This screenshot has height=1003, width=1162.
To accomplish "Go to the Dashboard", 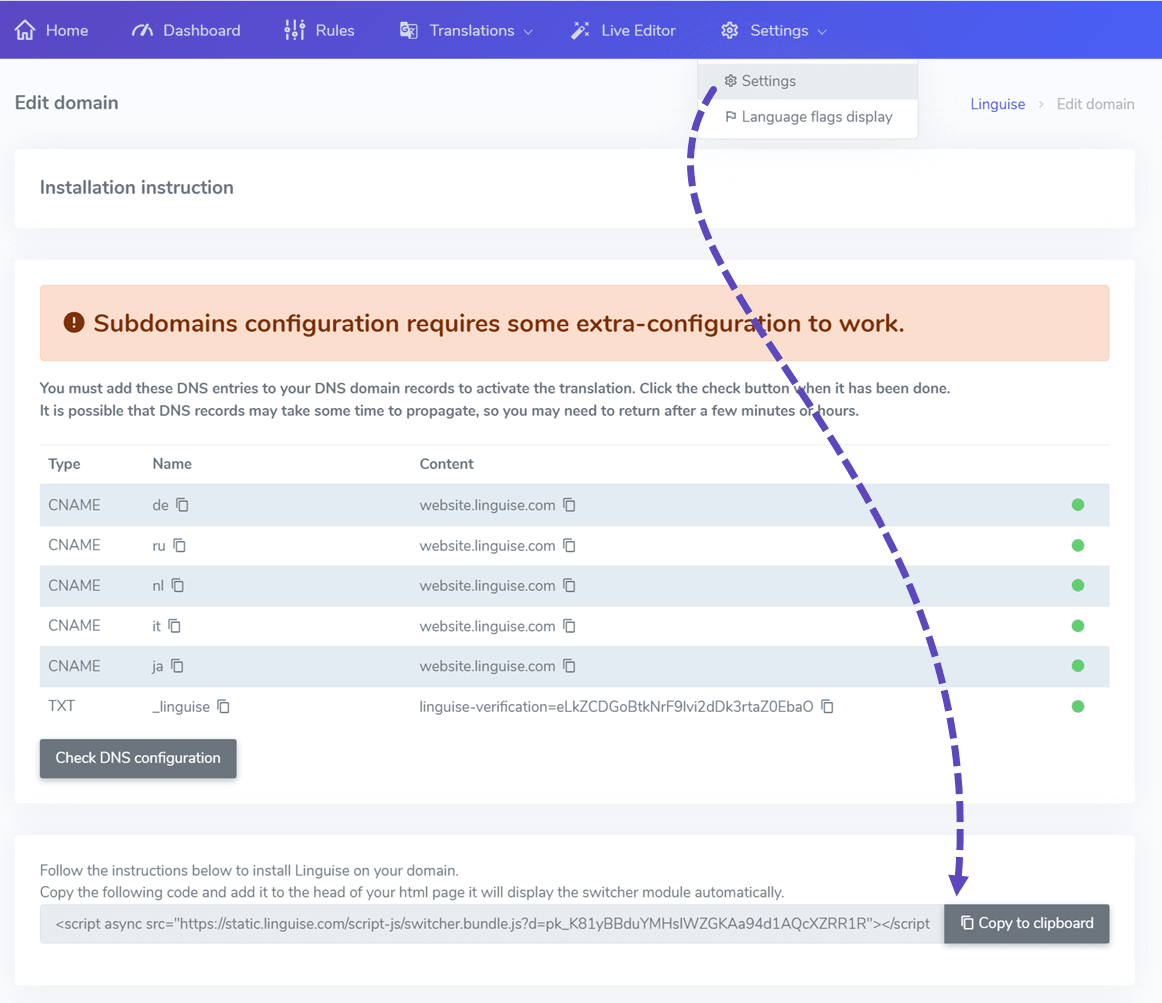I will coord(186,31).
